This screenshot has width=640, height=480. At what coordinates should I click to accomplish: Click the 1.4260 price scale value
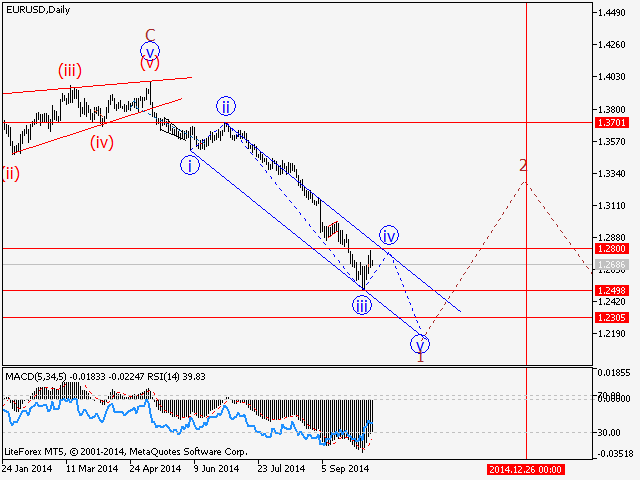pos(611,44)
